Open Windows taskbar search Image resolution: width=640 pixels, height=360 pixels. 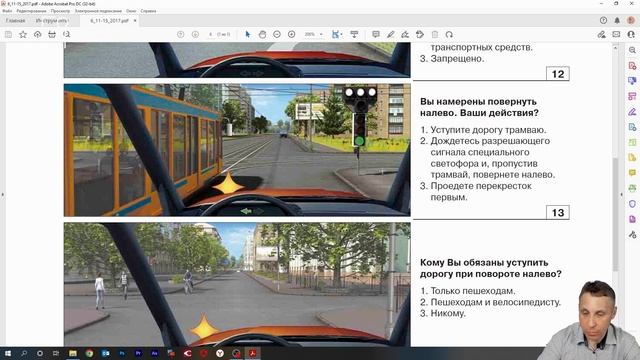[x=24, y=353]
